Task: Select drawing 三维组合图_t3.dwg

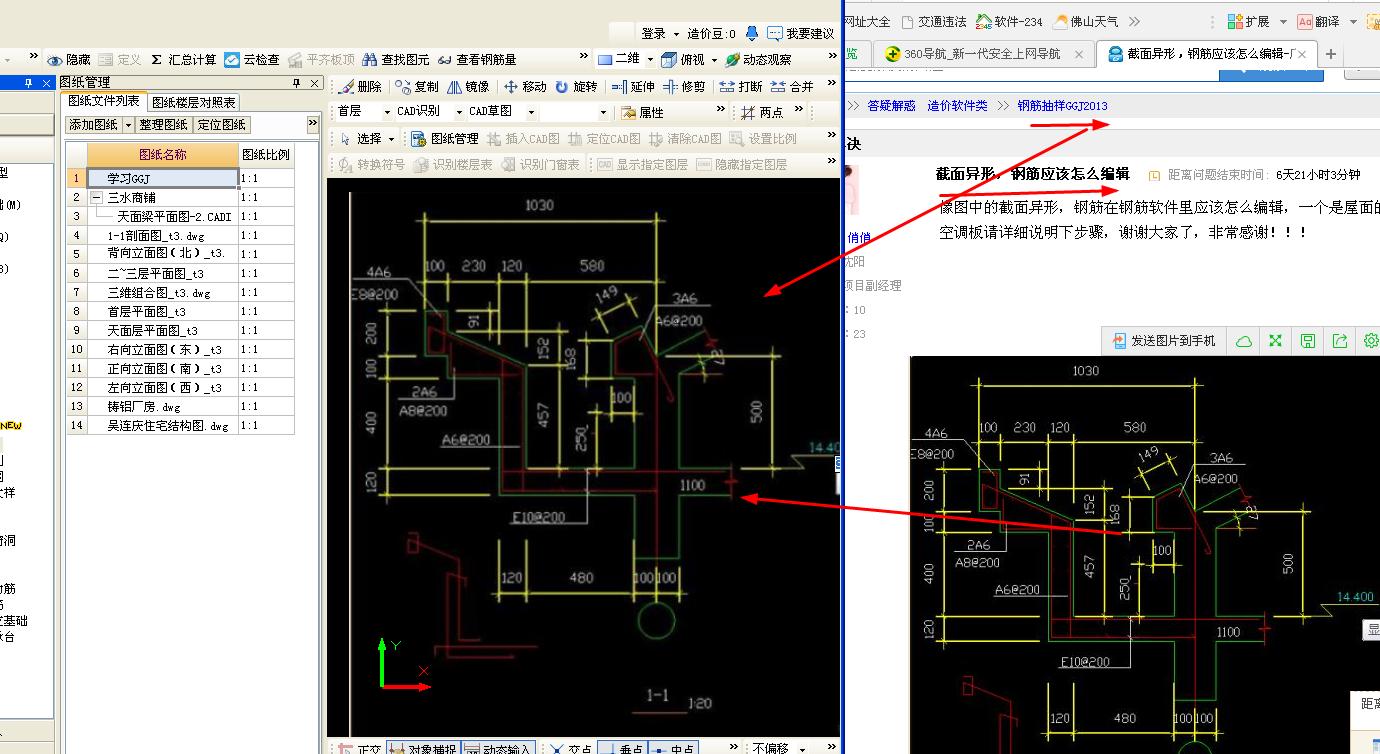Action: pyautogui.click(x=162, y=293)
